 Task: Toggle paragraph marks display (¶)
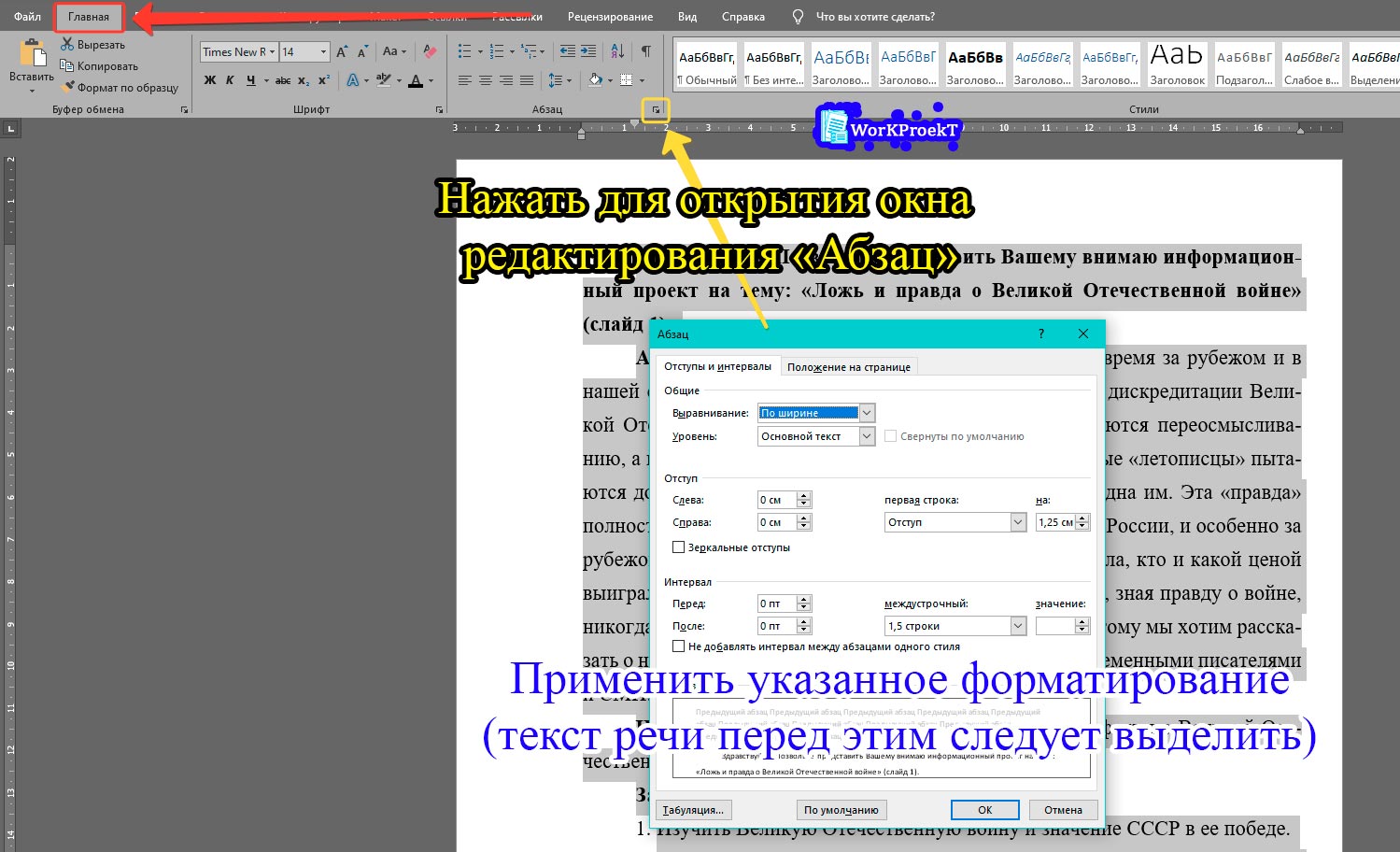(x=645, y=51)
